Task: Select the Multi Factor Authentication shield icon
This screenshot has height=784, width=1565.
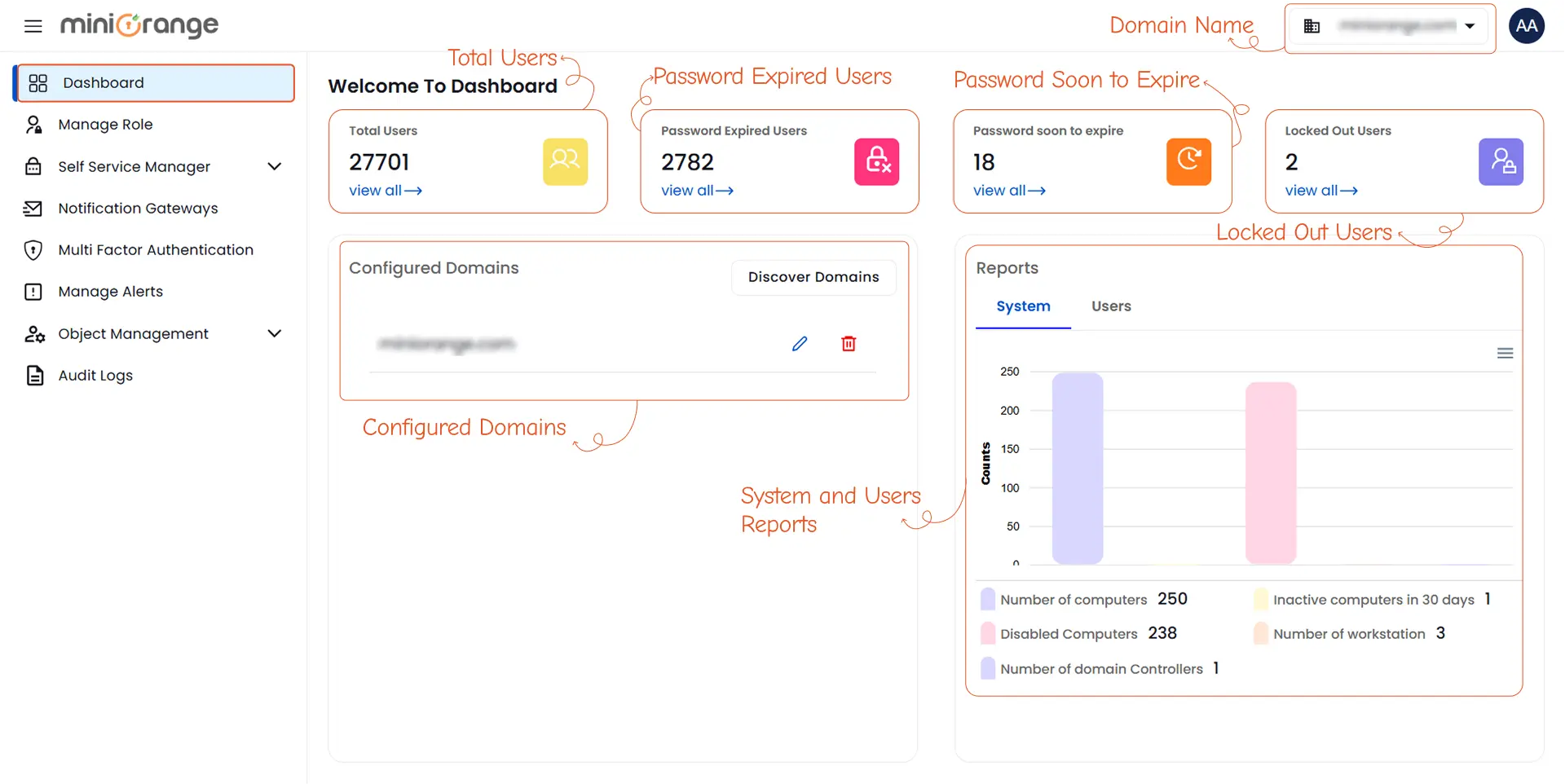Action: [x=33, y=249]
